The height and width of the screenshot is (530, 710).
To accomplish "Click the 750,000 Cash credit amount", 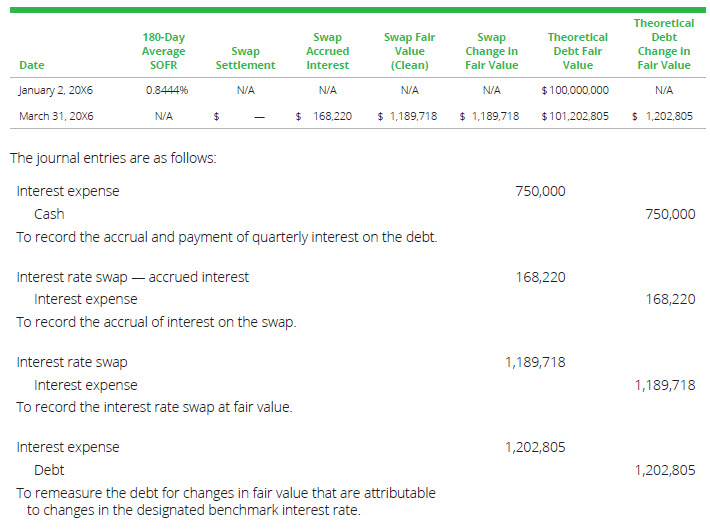I will (670, 214).
